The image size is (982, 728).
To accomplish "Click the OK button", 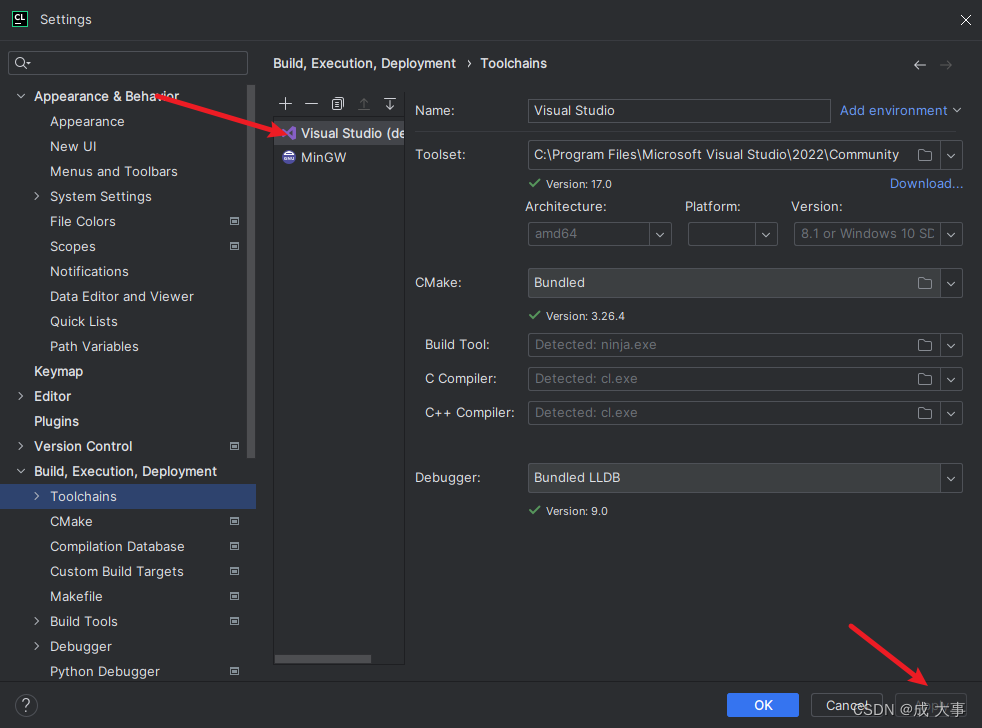I will [763, 705].
